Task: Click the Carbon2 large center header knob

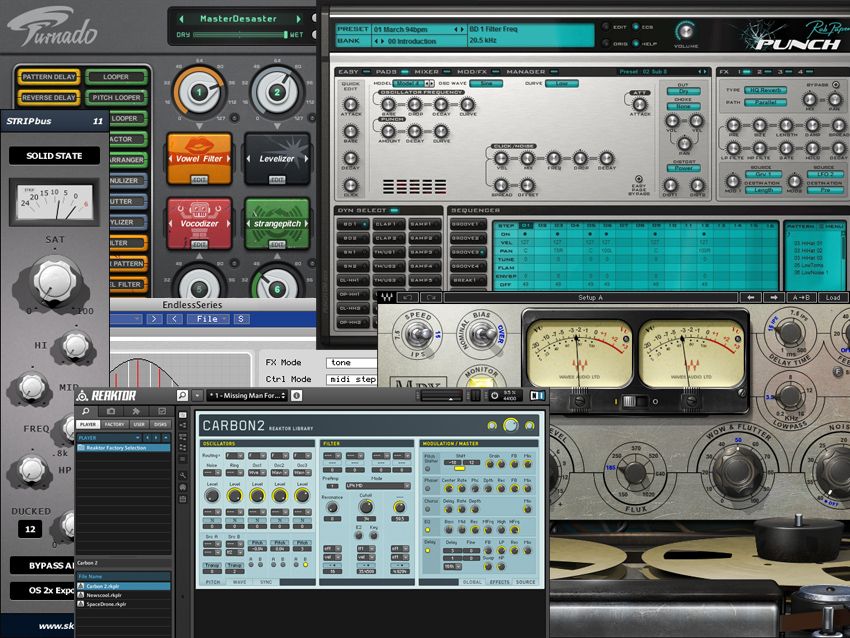Action: pos(511,426)
